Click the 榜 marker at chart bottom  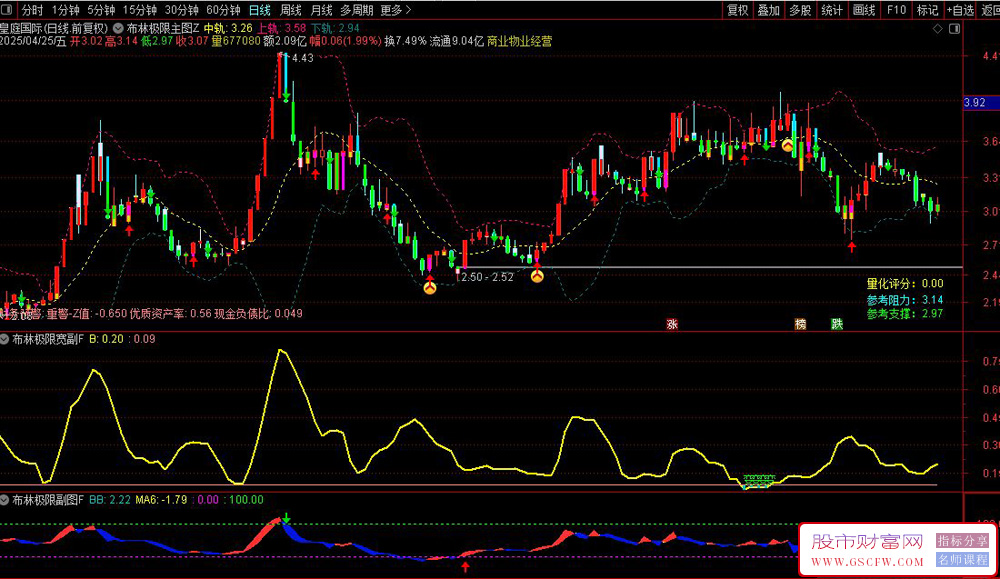(x=800, y=324)
